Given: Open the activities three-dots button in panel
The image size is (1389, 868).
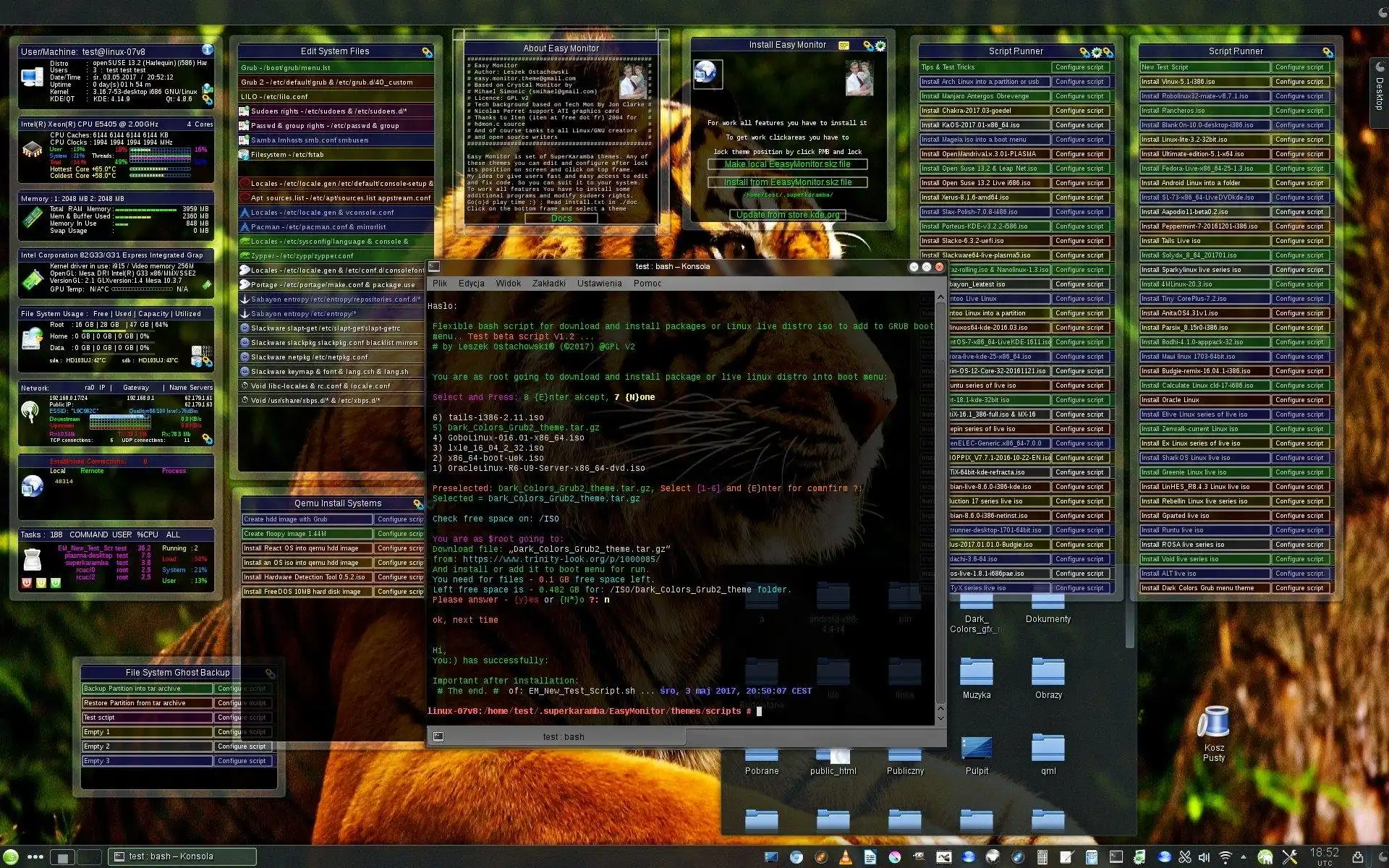Looking at the screenshot, I should tap(35, 857).
